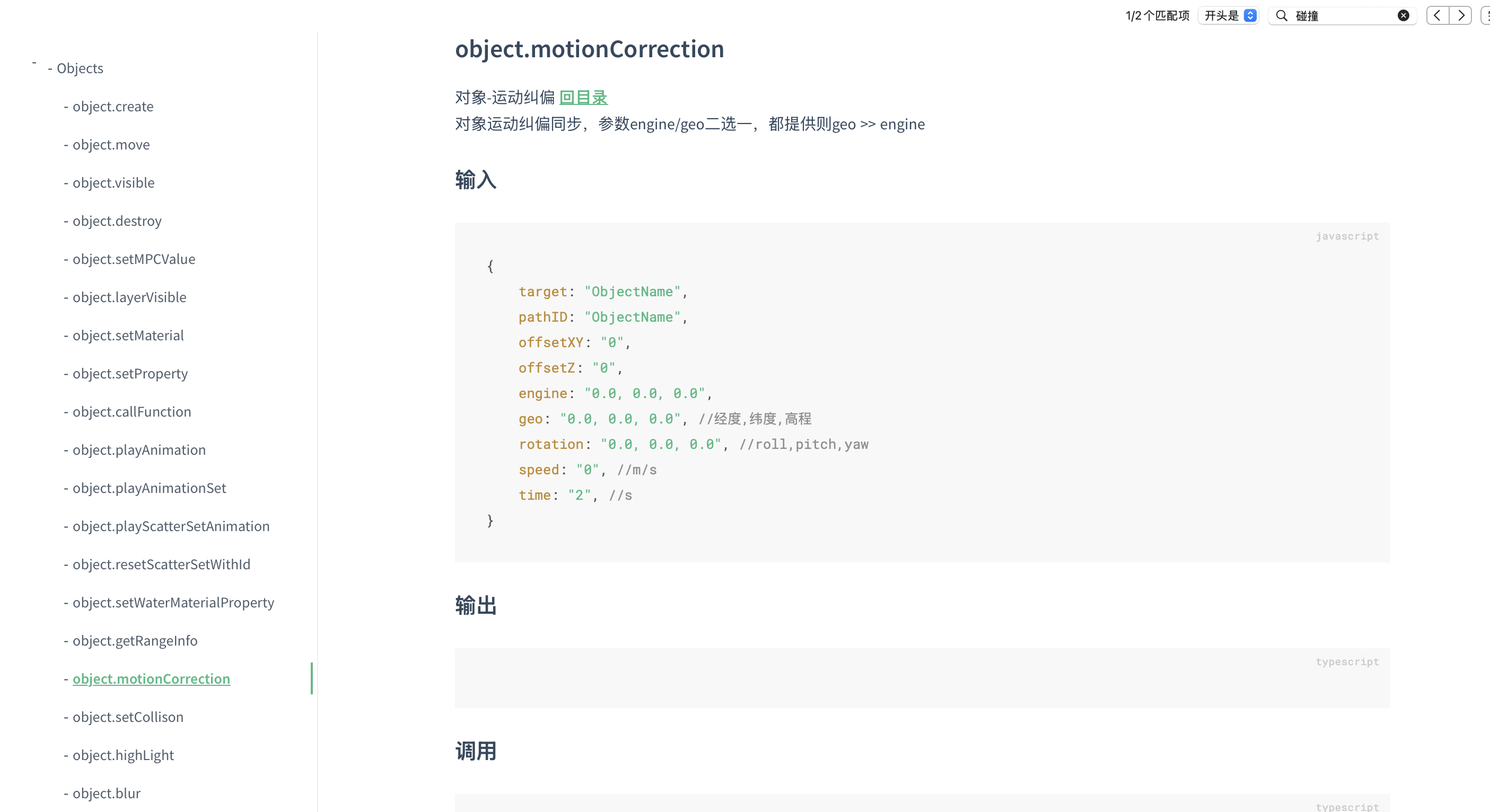
Task: Select object.setCollison entry
Action: pos(128,717)
